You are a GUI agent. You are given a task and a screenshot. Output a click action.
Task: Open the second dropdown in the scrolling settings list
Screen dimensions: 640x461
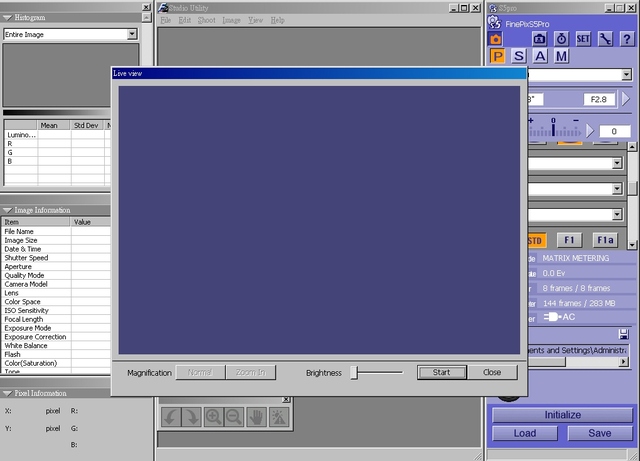point(617,189)
